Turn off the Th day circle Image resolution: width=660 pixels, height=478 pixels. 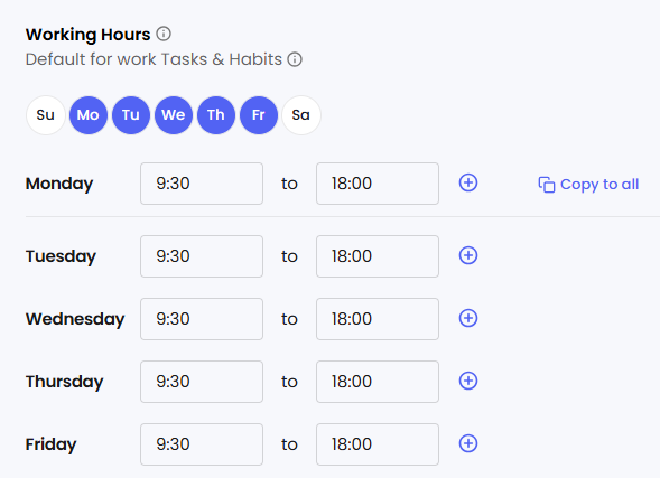point(216,115)
